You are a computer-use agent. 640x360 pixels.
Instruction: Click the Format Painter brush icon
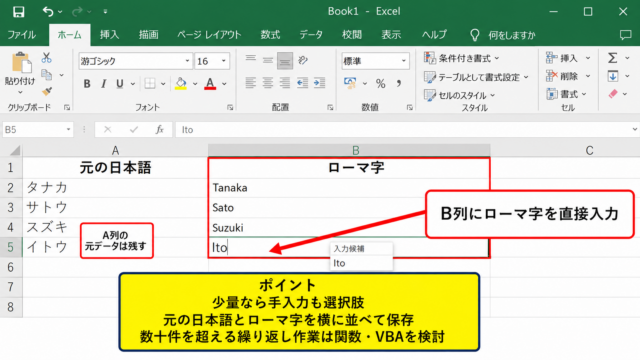47,91
